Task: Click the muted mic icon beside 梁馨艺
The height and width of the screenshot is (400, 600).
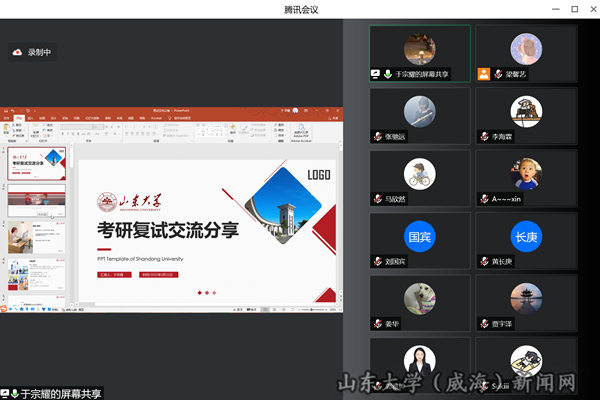Action: (x=498, y=74)
